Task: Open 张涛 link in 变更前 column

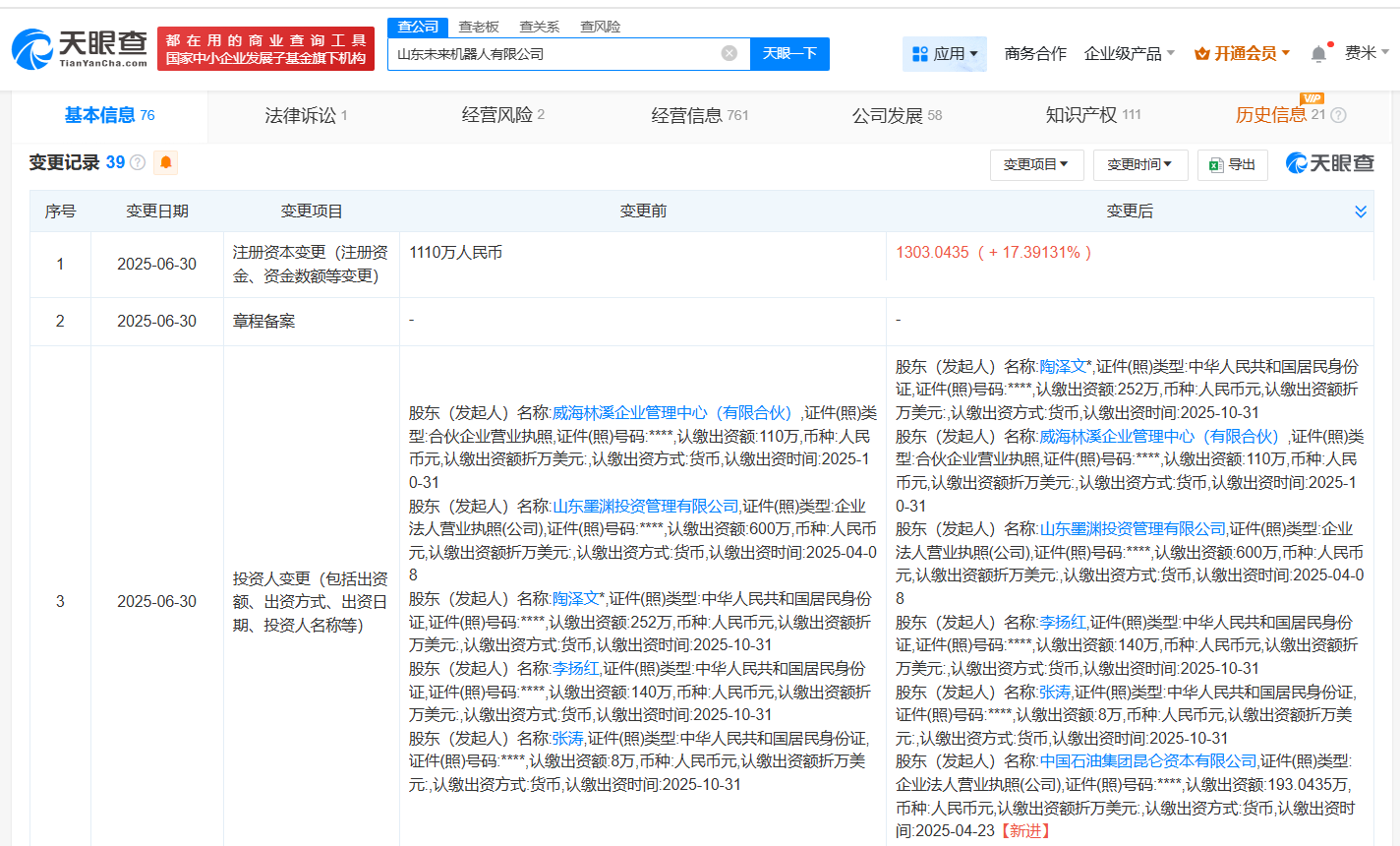Action: [568, 739]
